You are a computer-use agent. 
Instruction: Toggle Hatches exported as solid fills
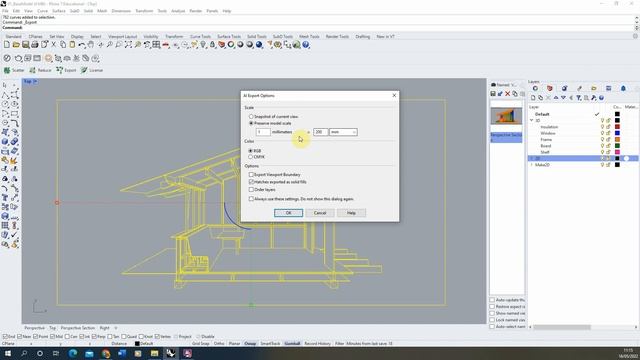[251, 182]
